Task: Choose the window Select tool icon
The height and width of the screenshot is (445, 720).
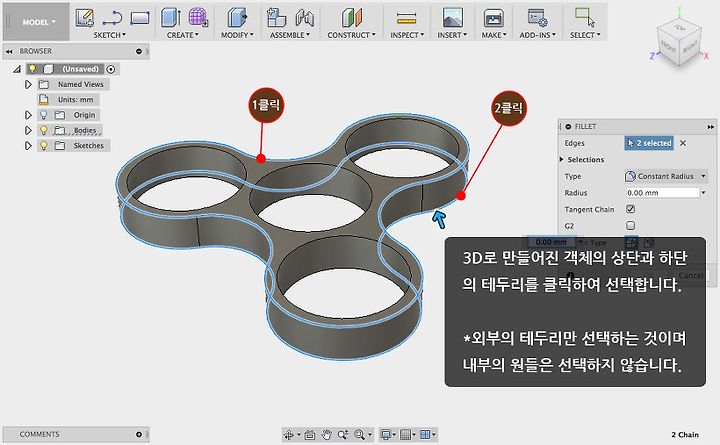Action: (585, 17)
